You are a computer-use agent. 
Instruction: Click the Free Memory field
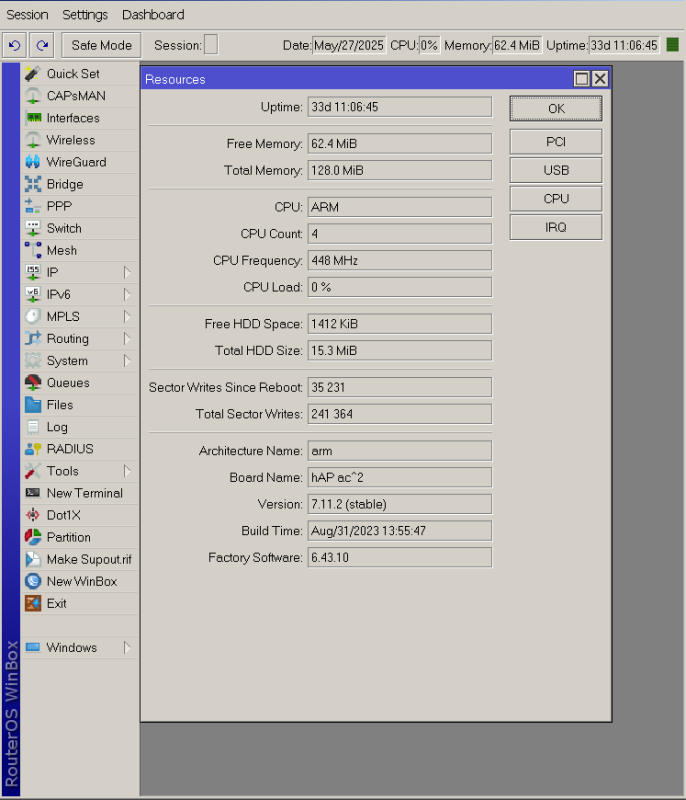tap(400, 144)
